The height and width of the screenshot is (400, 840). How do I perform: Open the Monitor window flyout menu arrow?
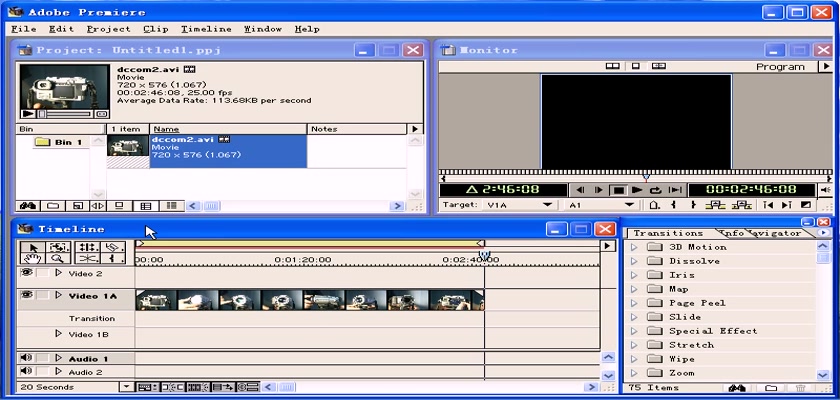coord(826,66)
